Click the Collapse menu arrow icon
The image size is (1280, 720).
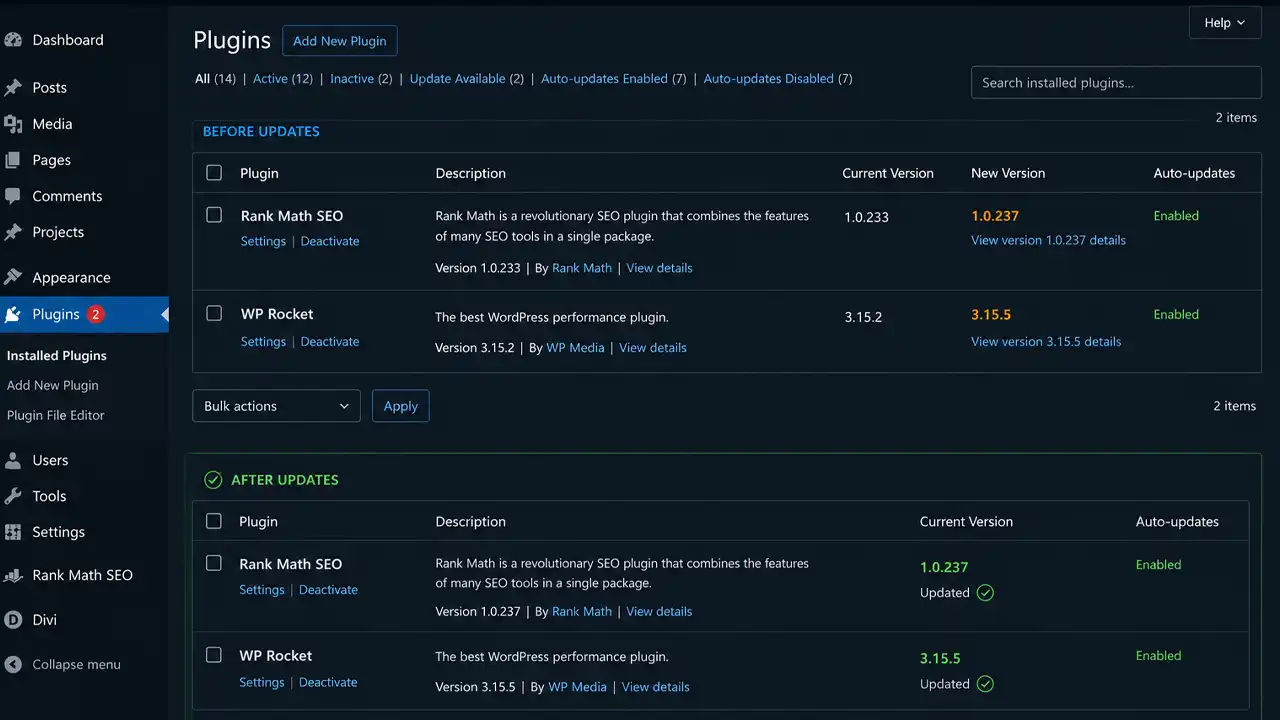click(x=13, y=664)
